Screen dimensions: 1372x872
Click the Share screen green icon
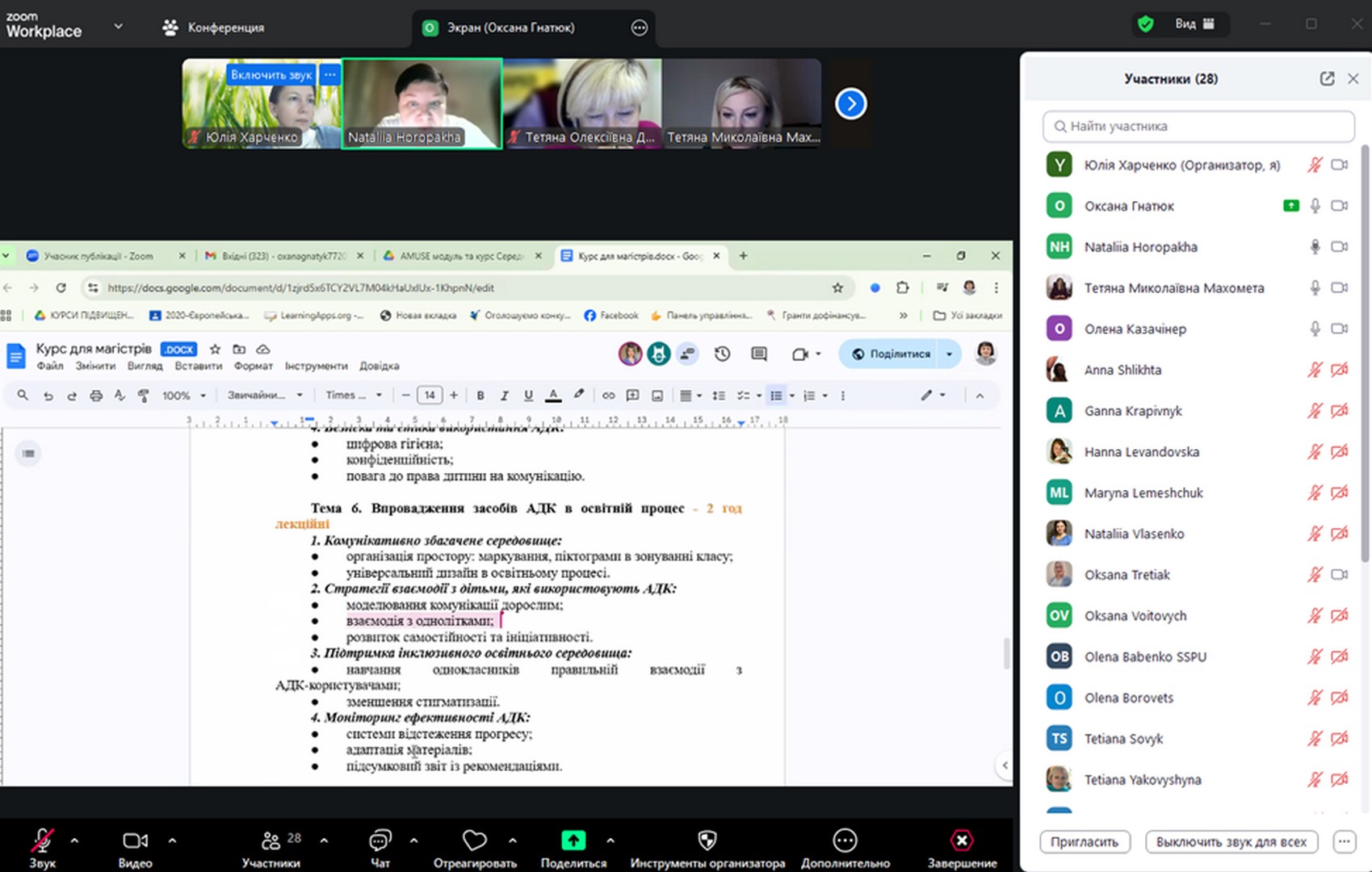point(573,841)
